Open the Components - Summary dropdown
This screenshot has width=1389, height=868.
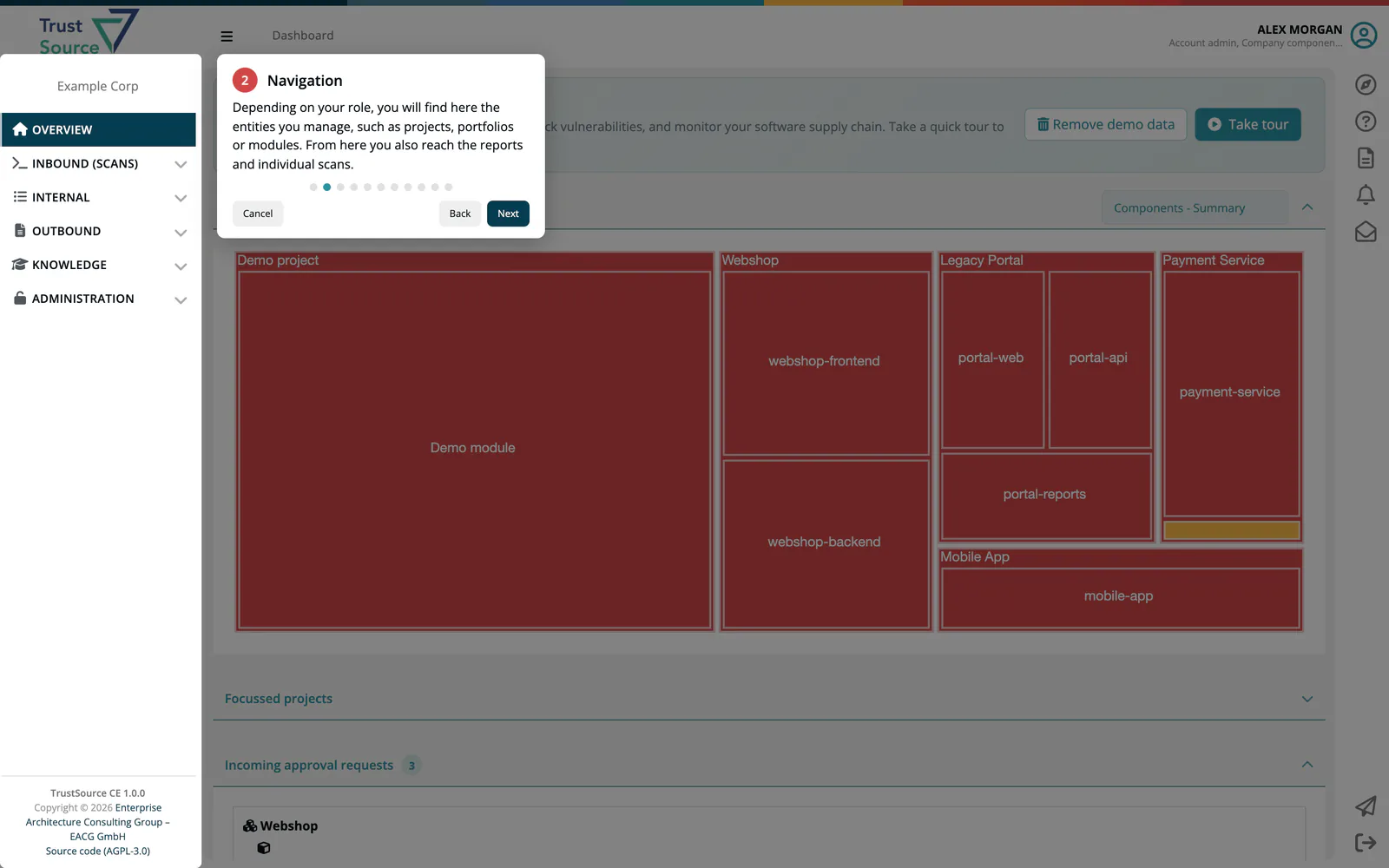tap(1195, 208)
